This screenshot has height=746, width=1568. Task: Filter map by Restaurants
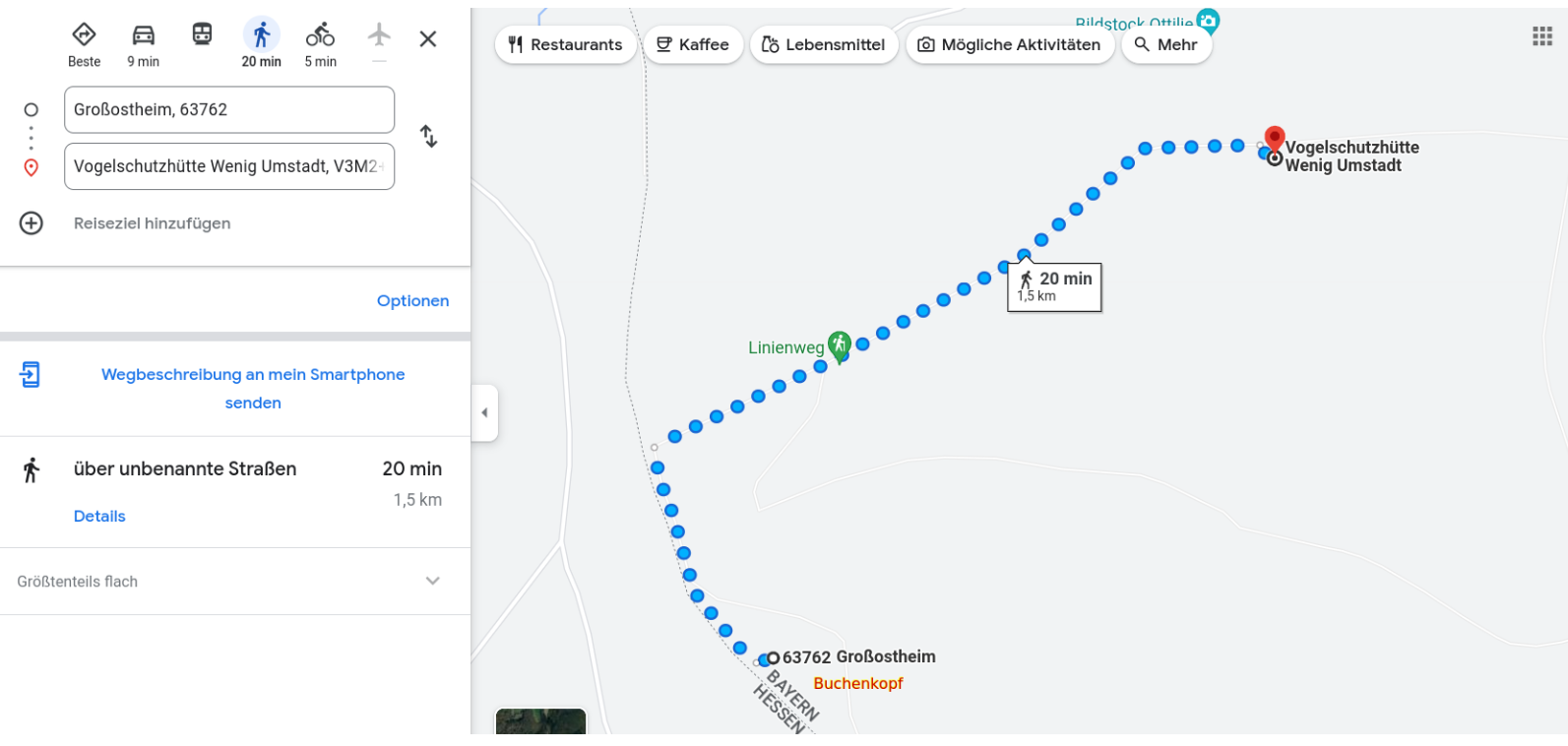pyautogui.click(x=566, y=45)
